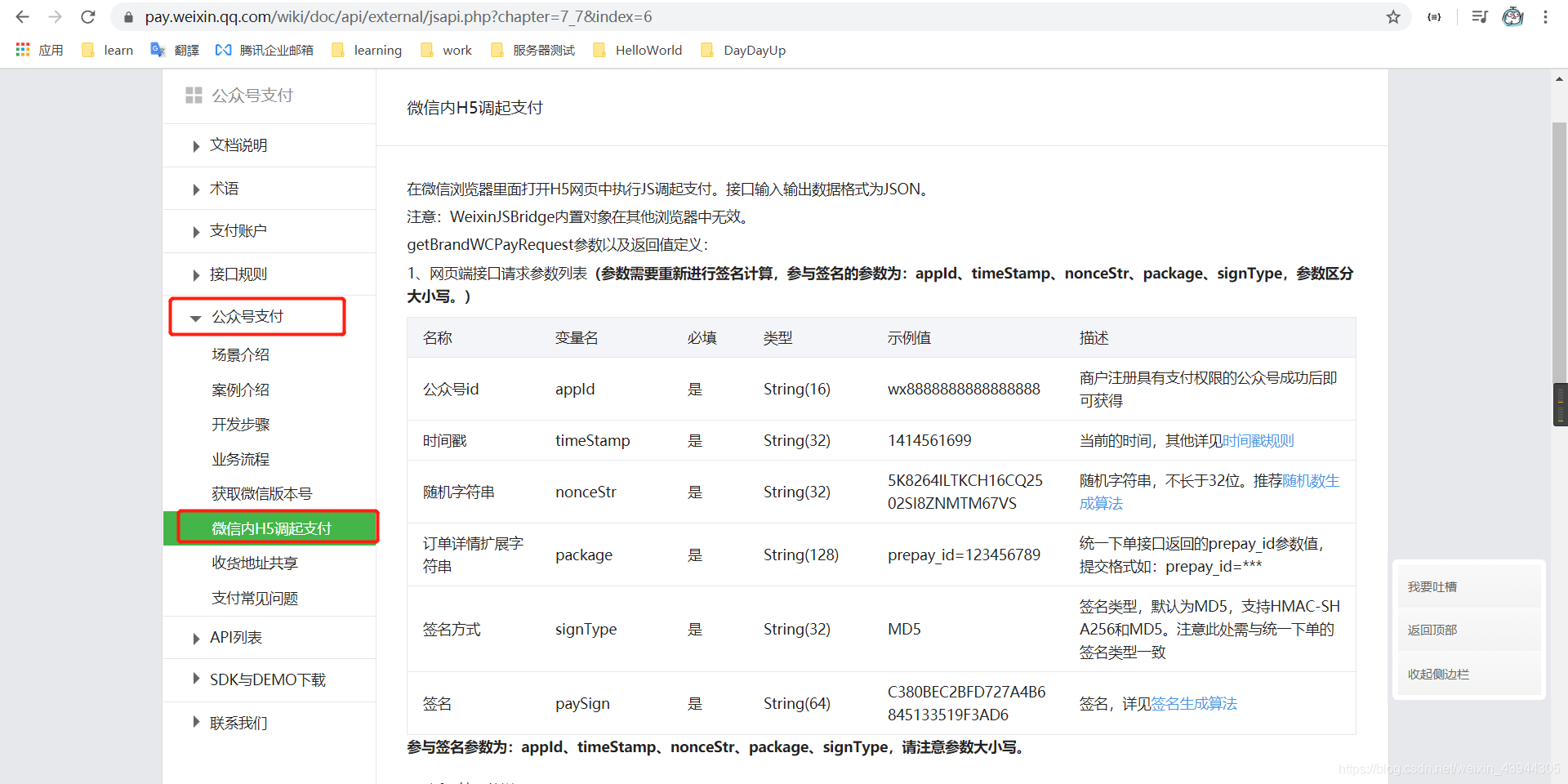
Task: Click the package variable name cell
Action: [584, 555]
